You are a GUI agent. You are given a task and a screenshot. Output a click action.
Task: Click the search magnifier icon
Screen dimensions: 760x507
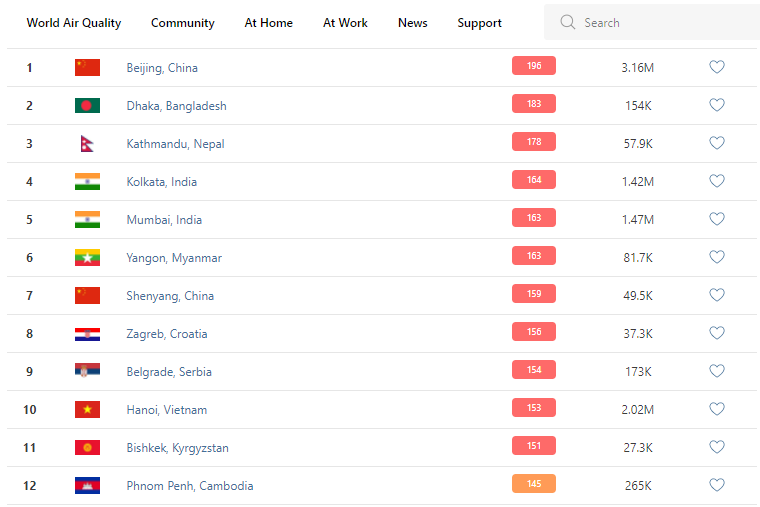(568, 22)
